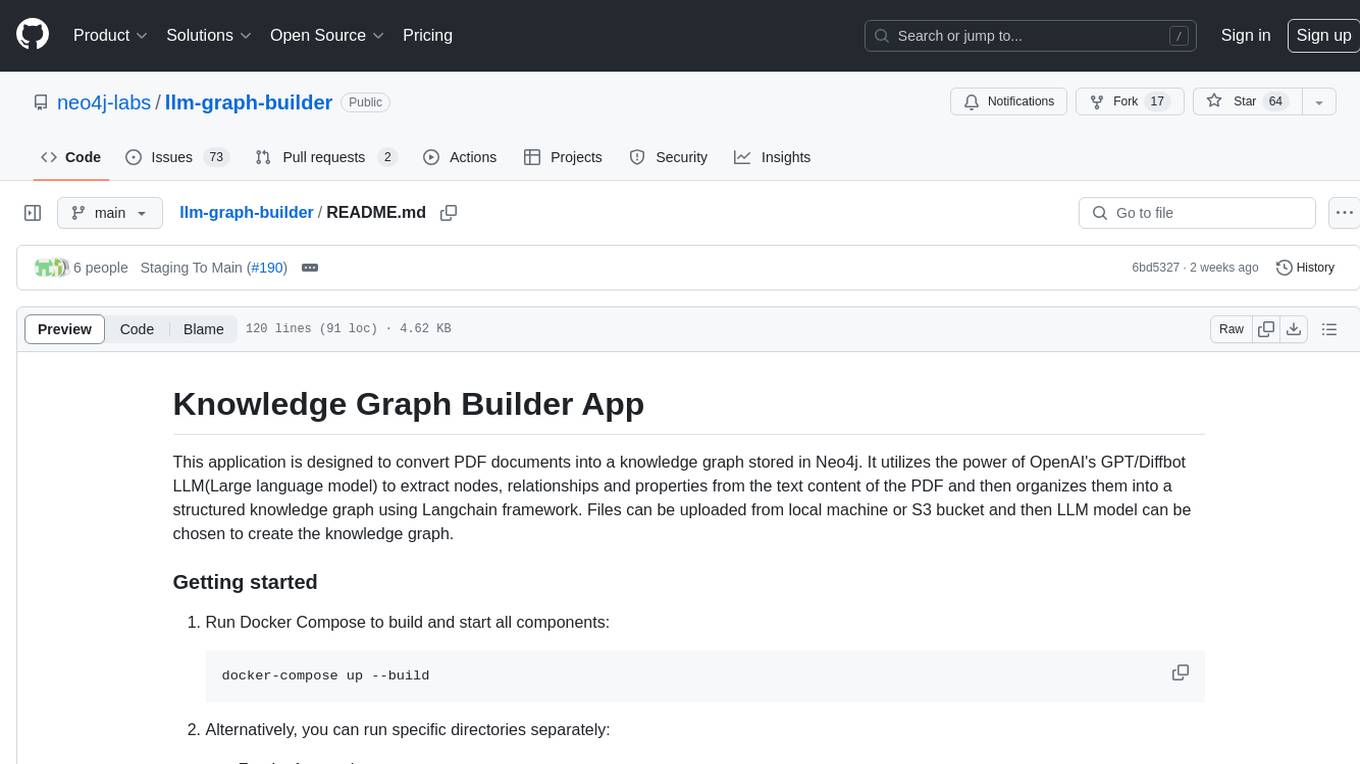
Task: Copy raw file contents
Action: (x=1266, y=329)
